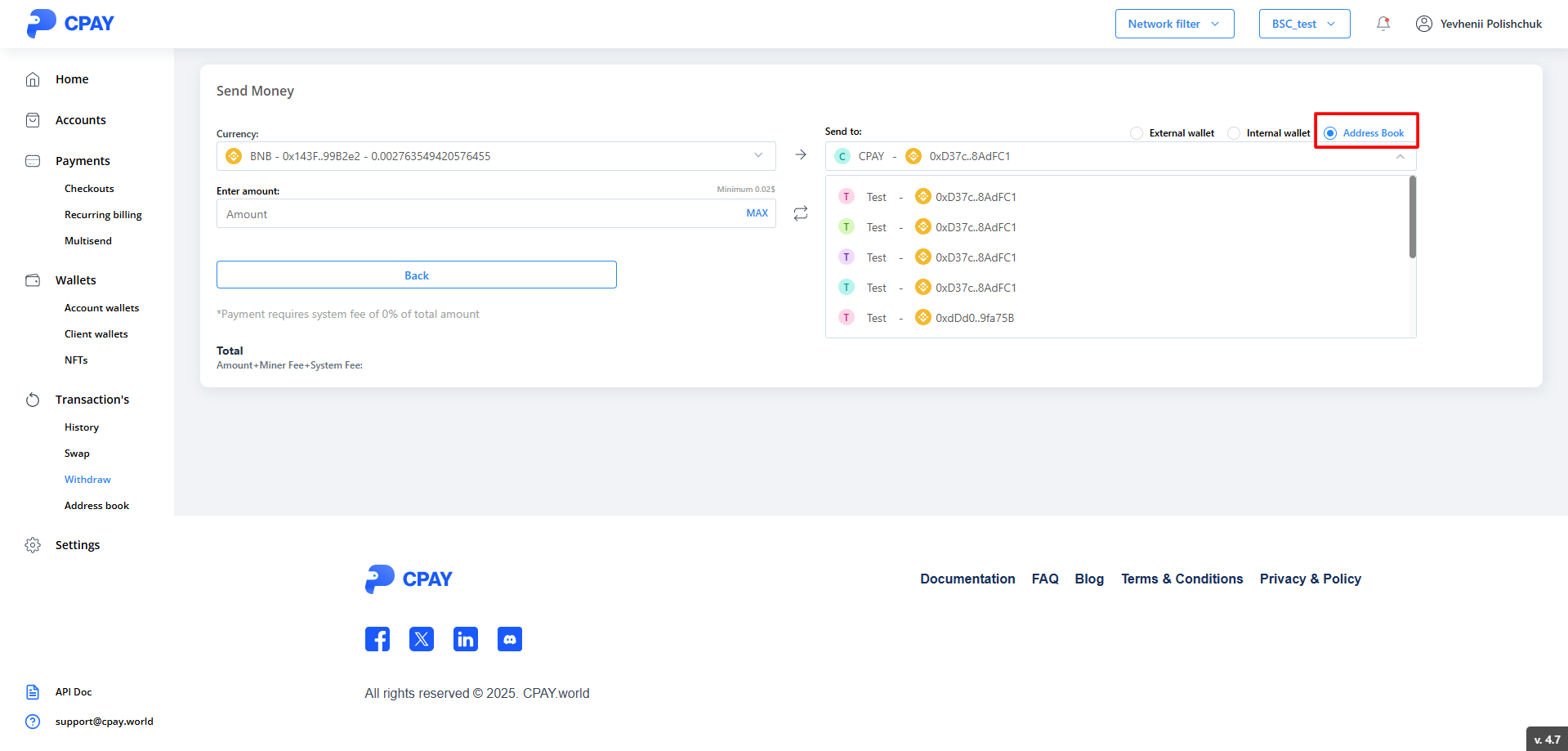
Task: Open transaction History page
Action: (x=82, y=427)
